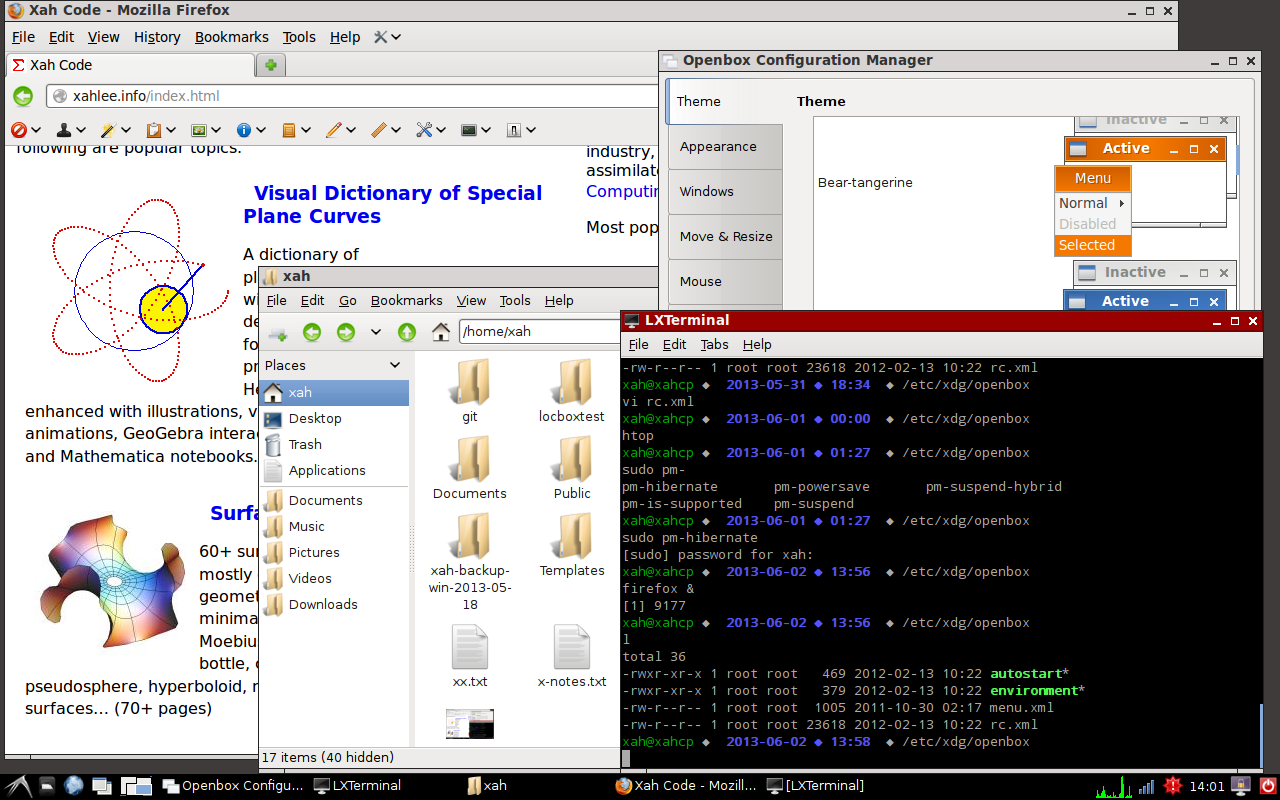Open Firefox Bookmarks menu

pos(232,37)
